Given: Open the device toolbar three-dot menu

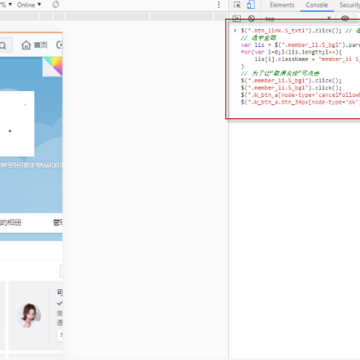Looking at the screenshot, I should point(219,5).
